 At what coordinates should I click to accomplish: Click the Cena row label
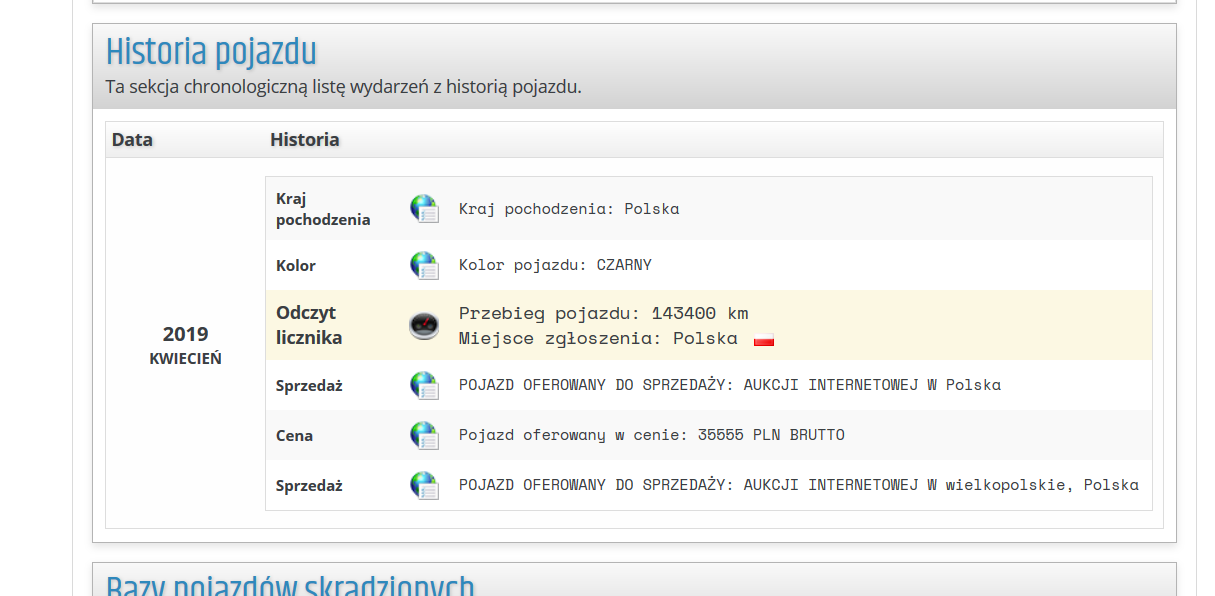pyautogui.click(x=295, y=436)
